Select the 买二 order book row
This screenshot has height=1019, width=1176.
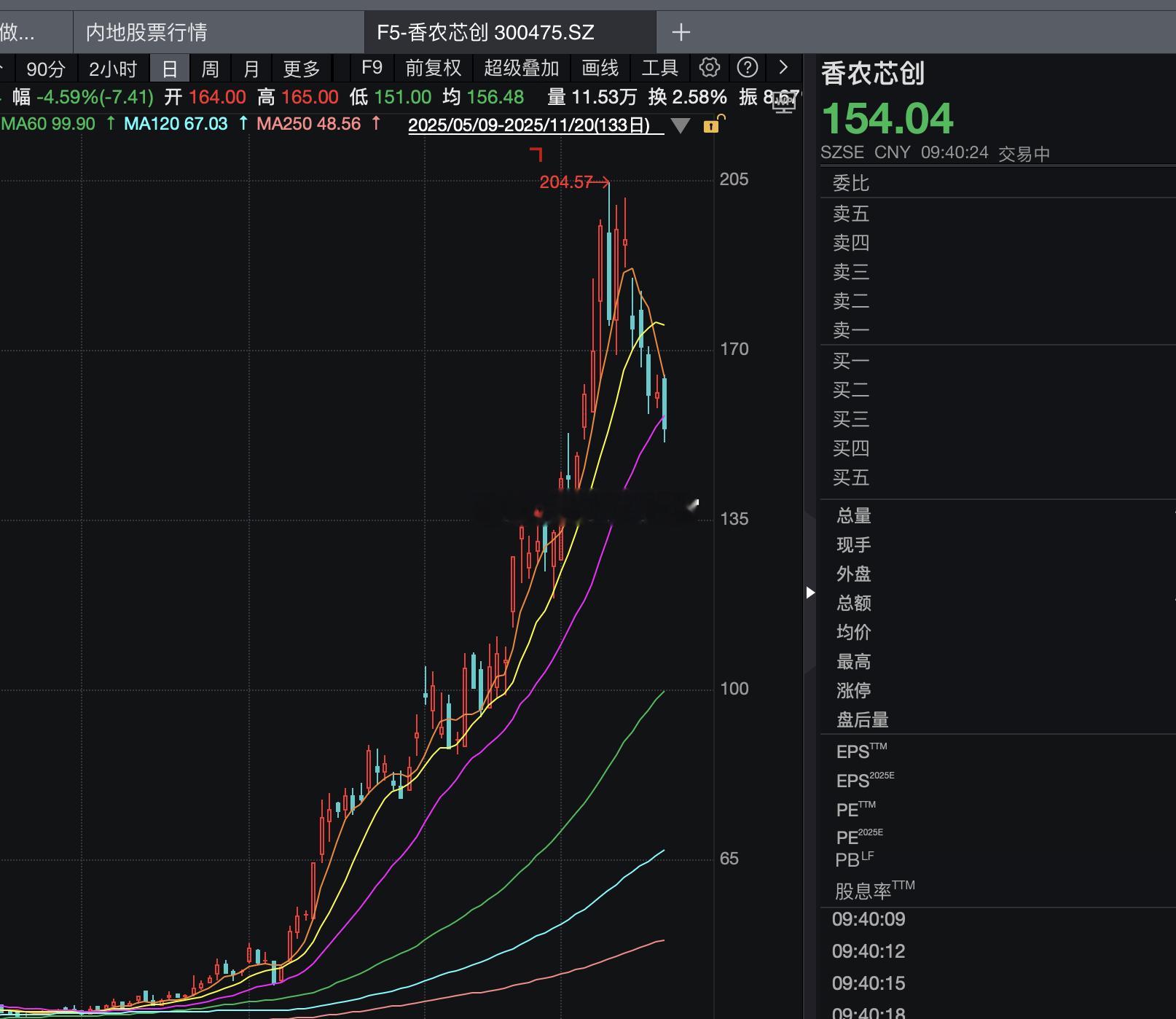tap(998, 390)
